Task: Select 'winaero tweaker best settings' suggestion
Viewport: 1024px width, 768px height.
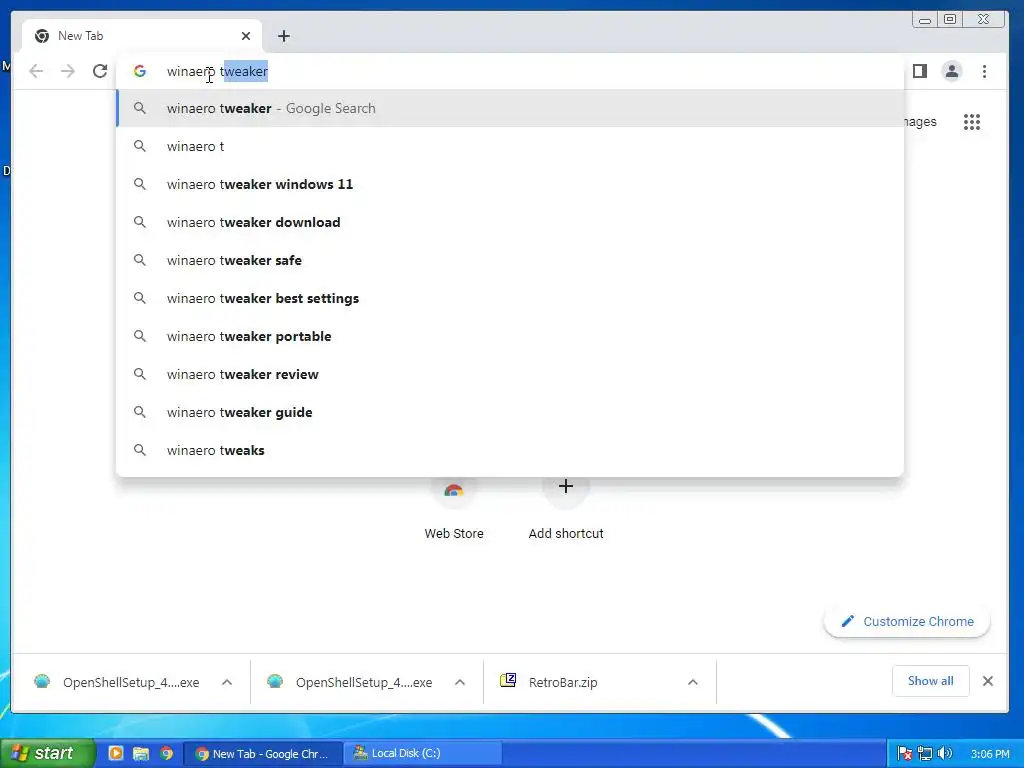Action: 510,298
